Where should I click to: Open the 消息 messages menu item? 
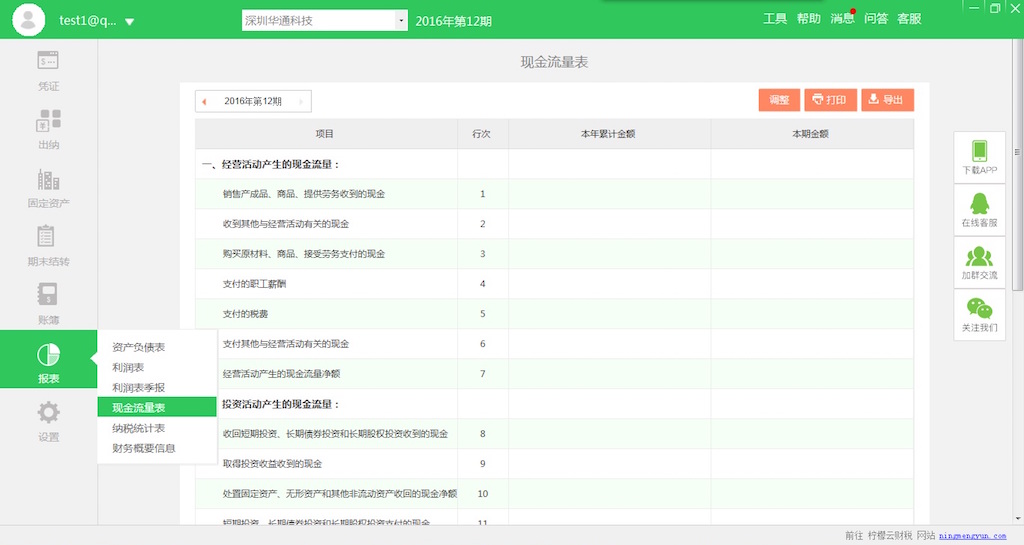click(x=841, y=19)
